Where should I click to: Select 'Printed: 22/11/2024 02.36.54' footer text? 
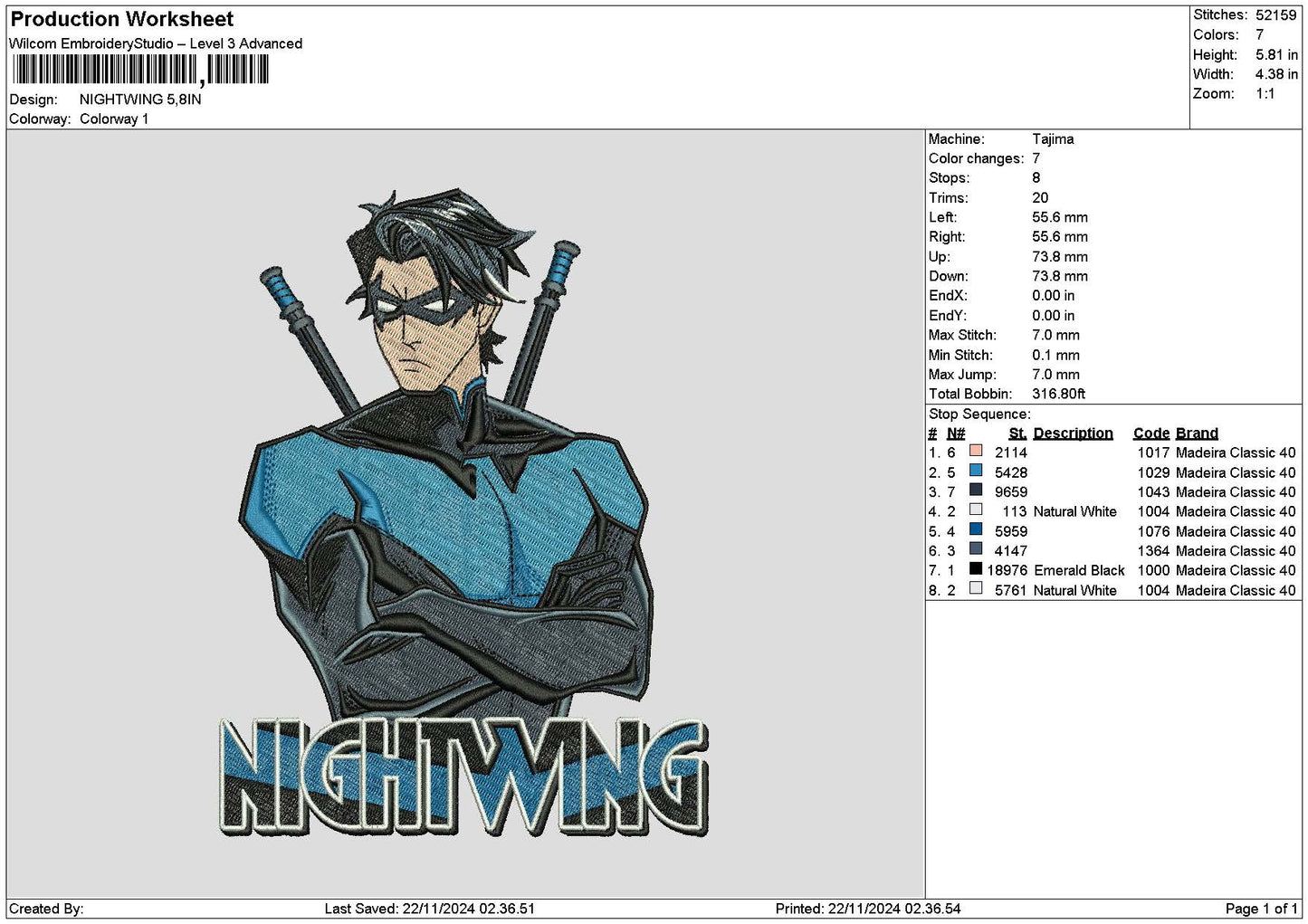point(868,910)
